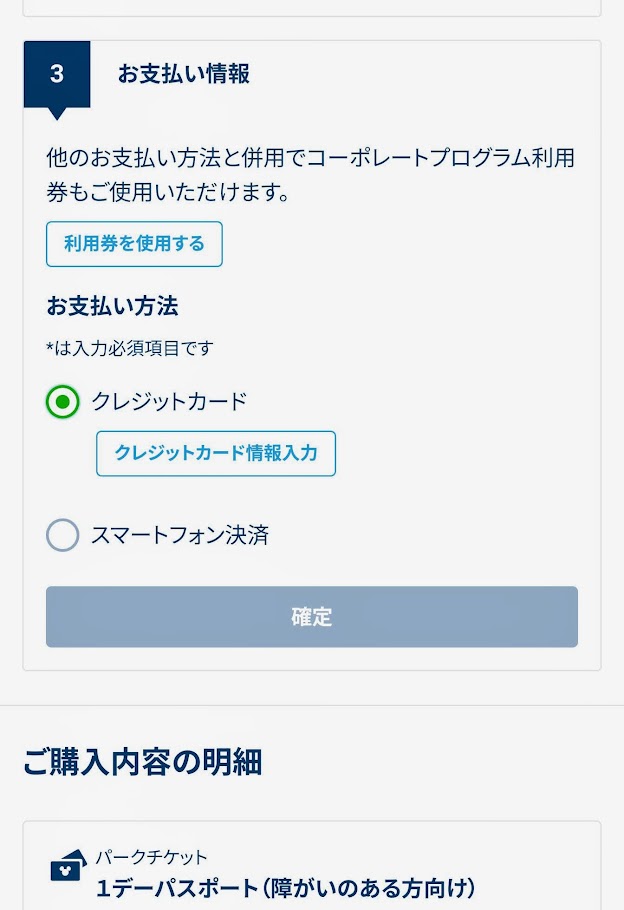624x910 pixels.
Task: Click the パークチケット label
Action: click(151, 857)
